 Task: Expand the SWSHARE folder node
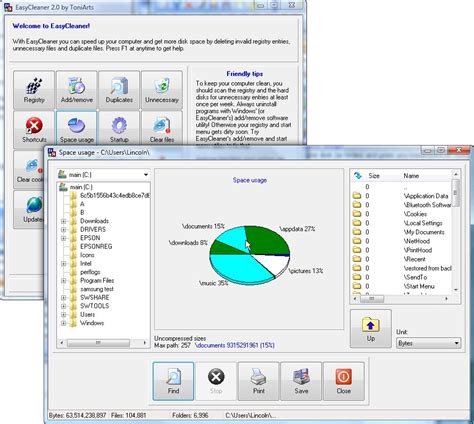tap(63, 297)
